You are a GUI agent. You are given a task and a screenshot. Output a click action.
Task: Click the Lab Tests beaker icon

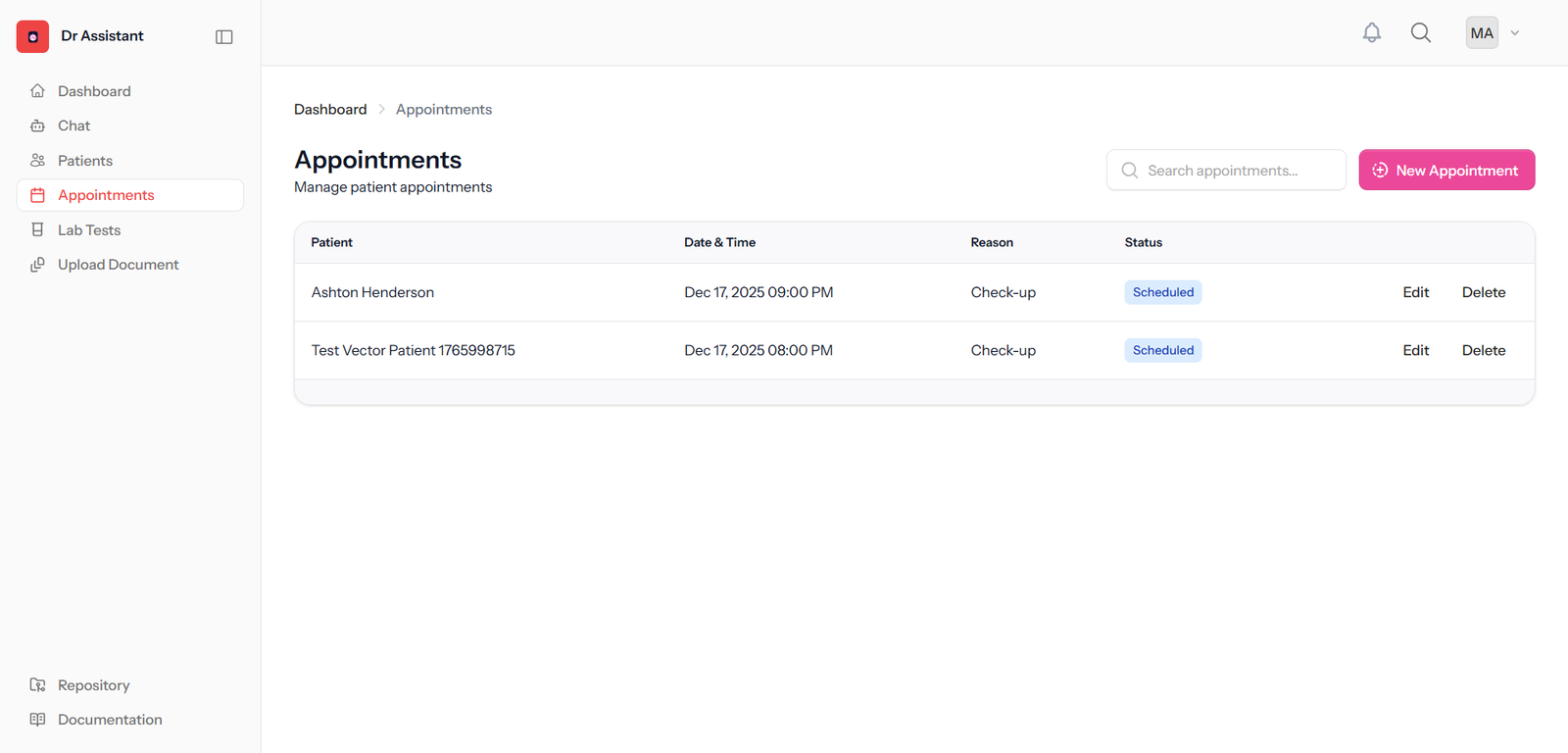[x=37, y=230]
